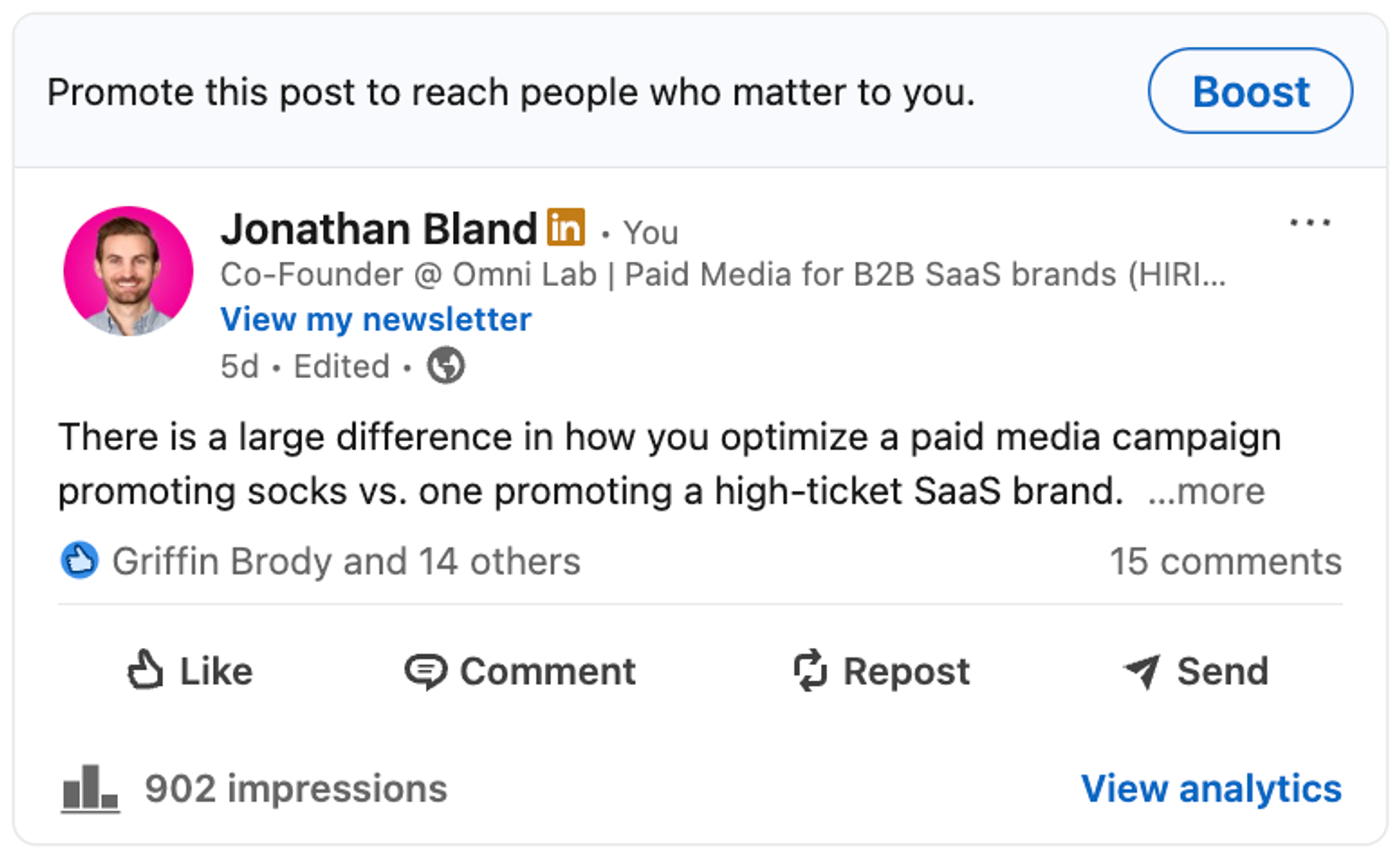Toggle Like on the post
This screenshot has width=1400, height=852.
(190, 670)
